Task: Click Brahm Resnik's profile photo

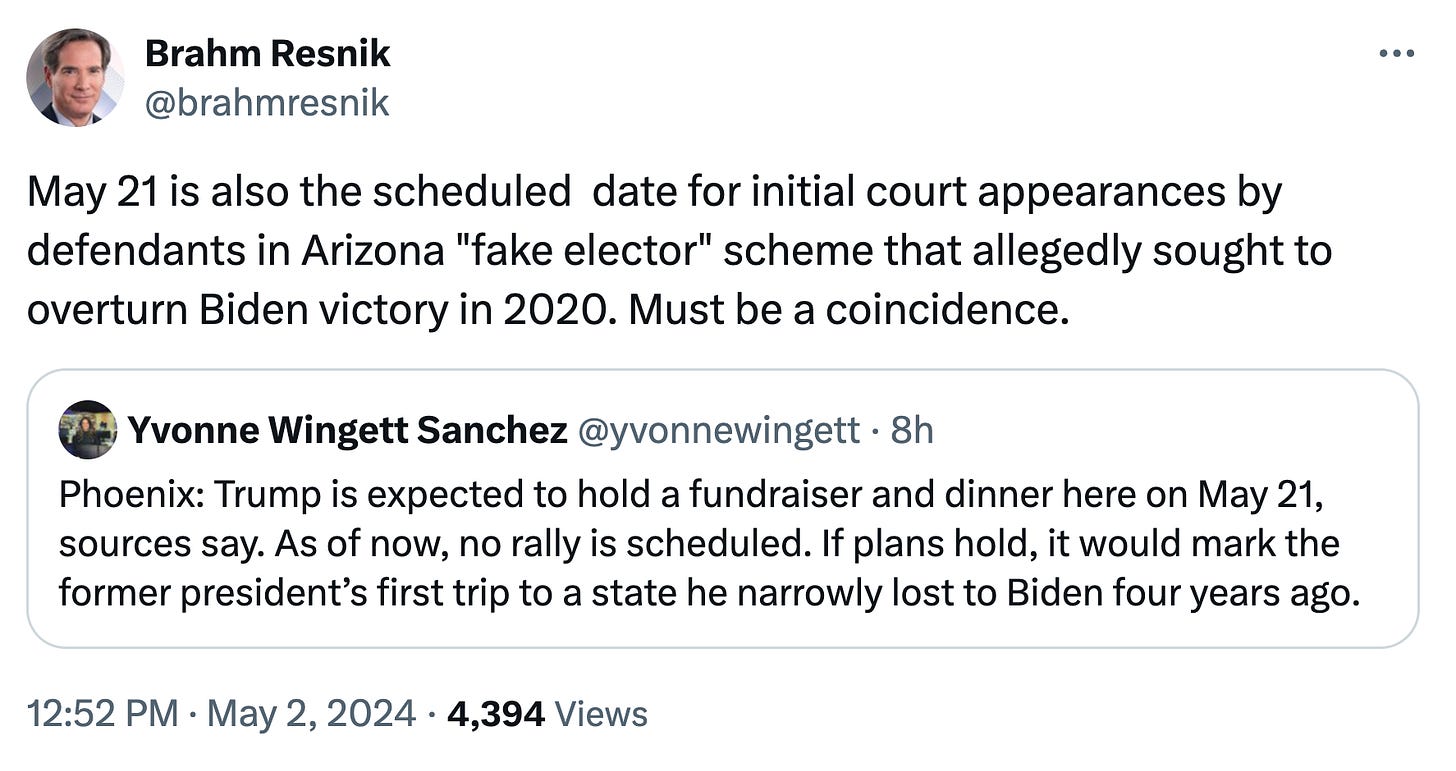Action: [x=75, y=77]
